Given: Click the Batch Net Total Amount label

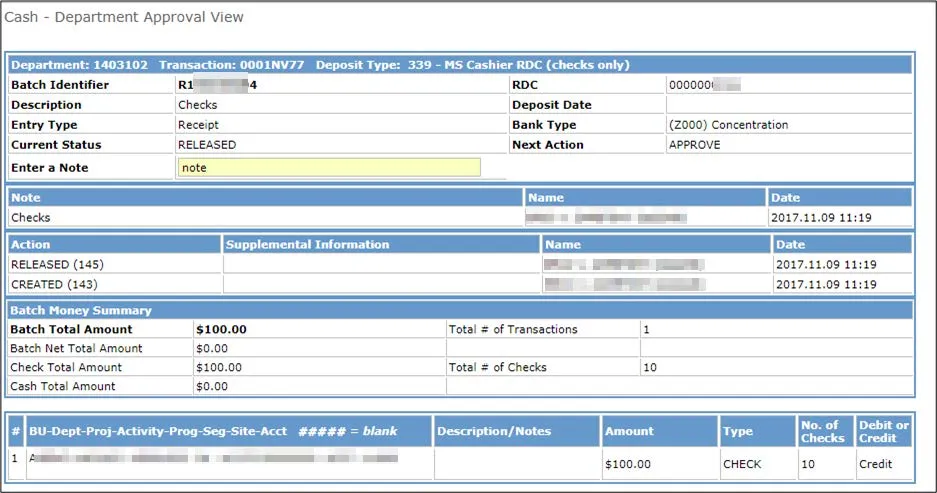Looking at the screenshot, I should tap(76, 348).
